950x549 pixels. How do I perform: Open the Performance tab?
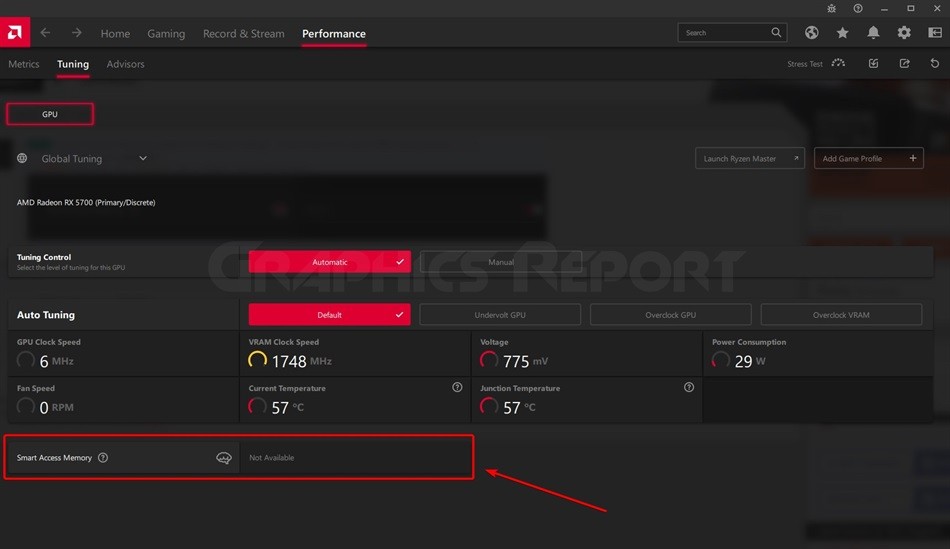click(x=334, y=33)
